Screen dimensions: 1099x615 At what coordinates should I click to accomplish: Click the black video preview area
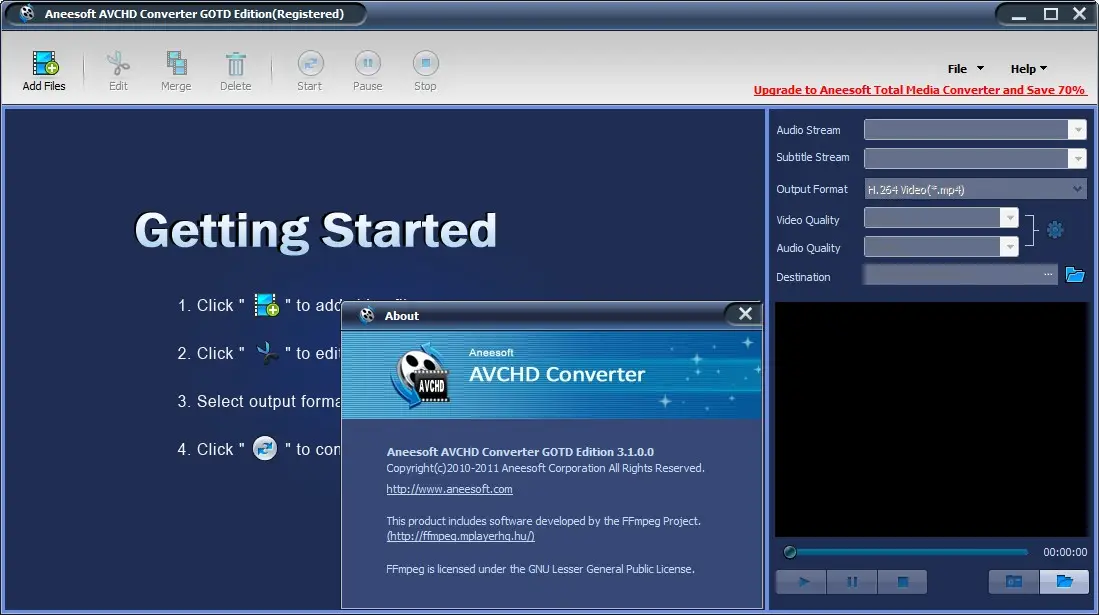[x=931, y=419]
